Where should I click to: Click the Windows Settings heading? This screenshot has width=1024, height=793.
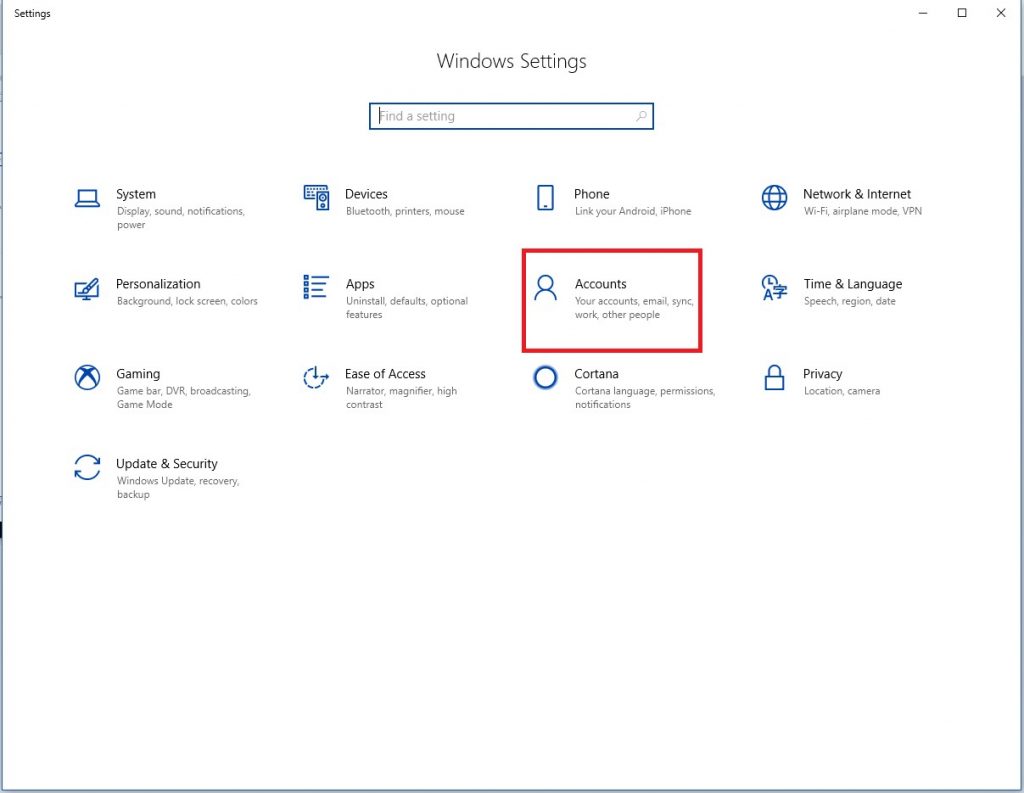[x=511, y=61]
